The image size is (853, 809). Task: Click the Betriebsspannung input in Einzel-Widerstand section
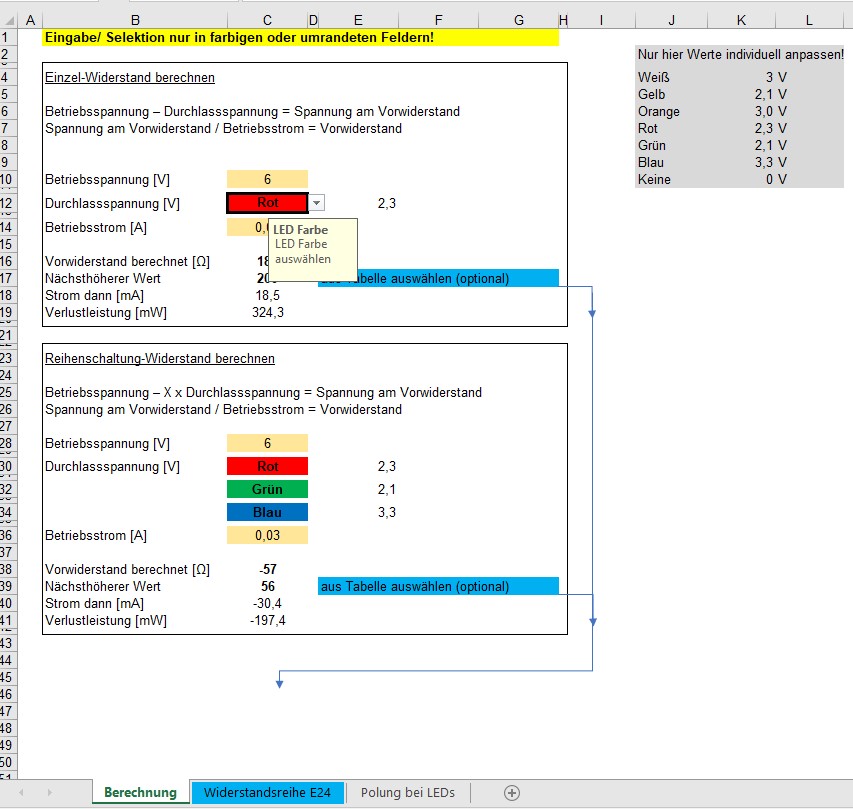tap(267, 179)
